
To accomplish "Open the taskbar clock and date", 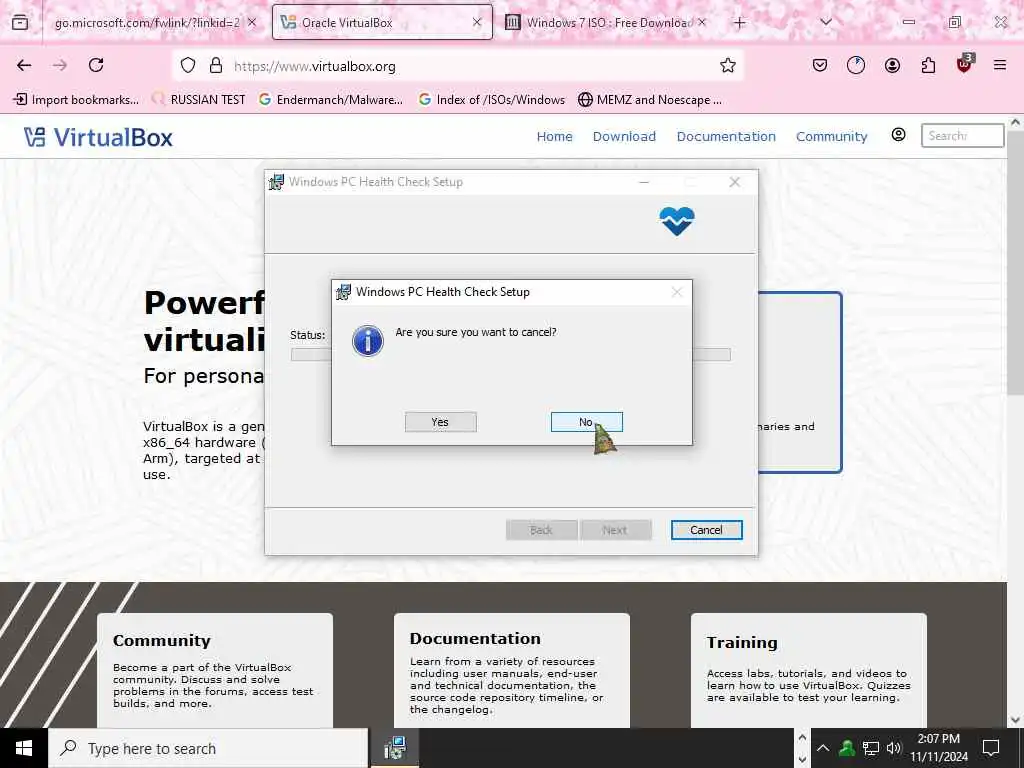I will (938, 748).
